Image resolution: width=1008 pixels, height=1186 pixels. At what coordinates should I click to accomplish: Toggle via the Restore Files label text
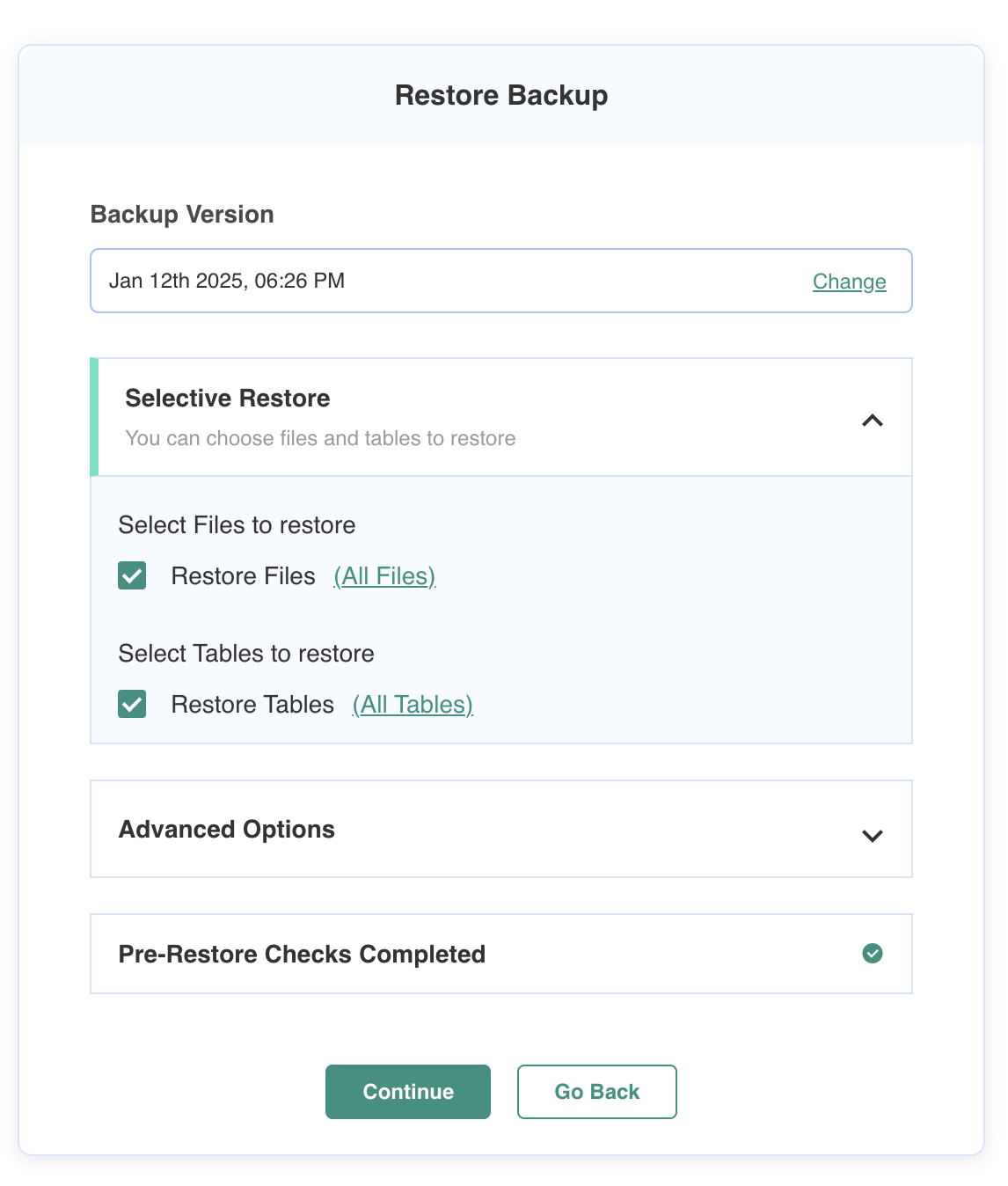[x=243, y=576]
